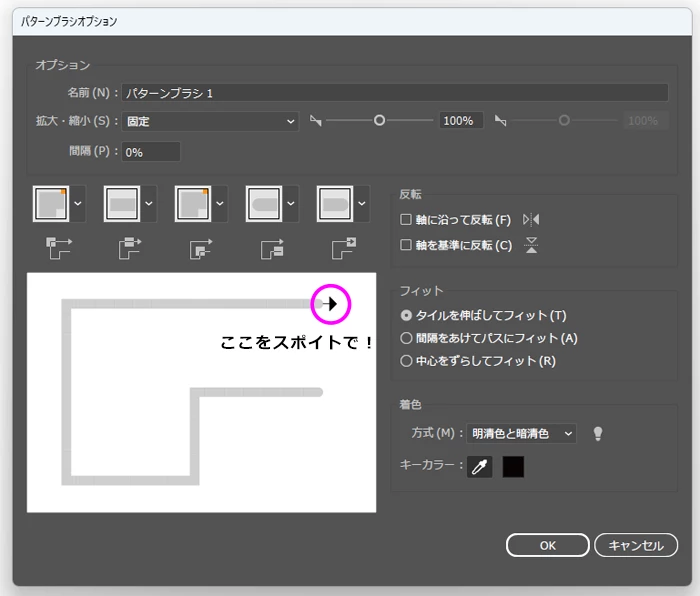Click the outer corner tile thumbnail
The width and height of the screenshot is (700, 596).
[x=51, y=204]
